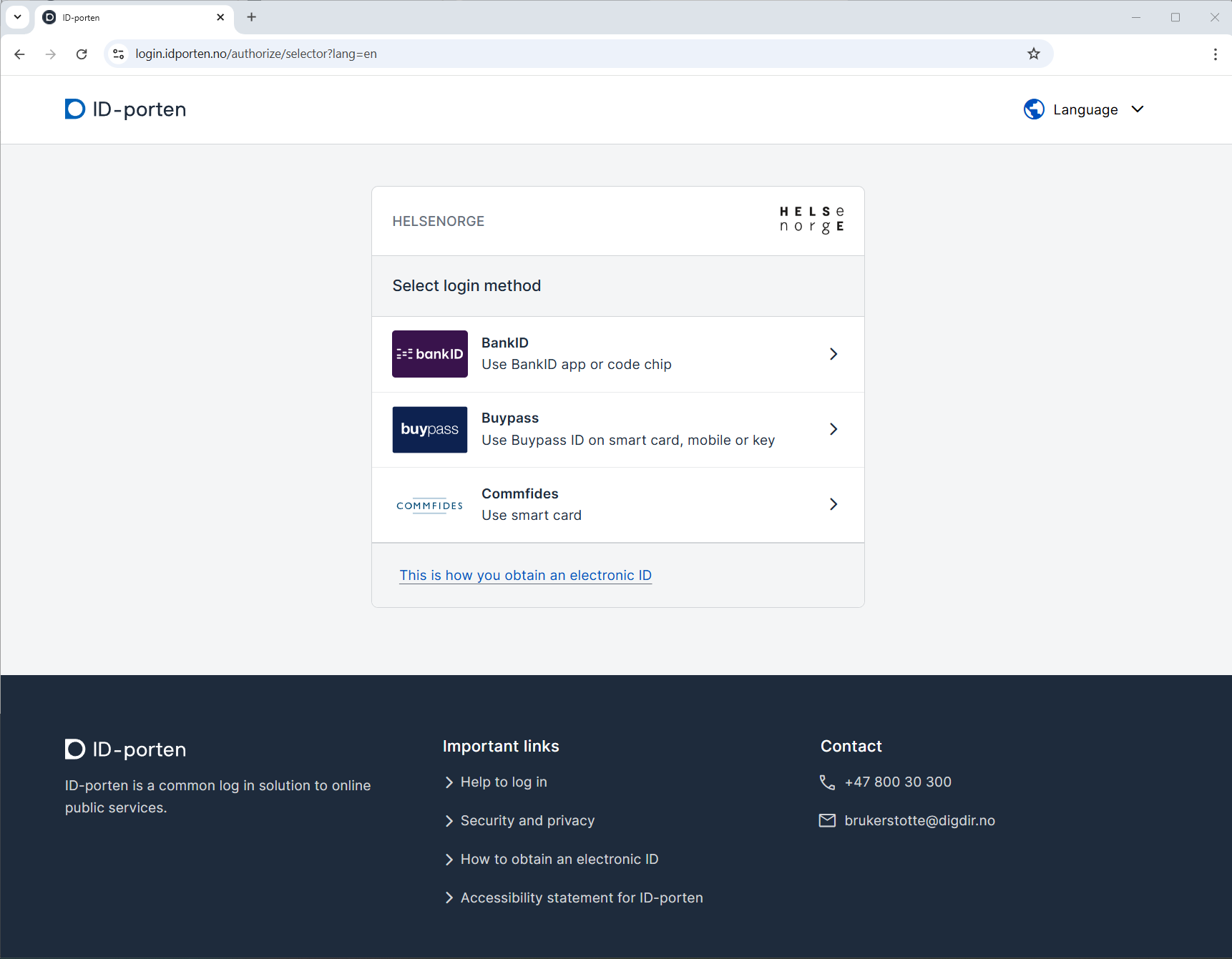Open Chrome three-dot menu

pyautogui.click(x=1215, y=54)
